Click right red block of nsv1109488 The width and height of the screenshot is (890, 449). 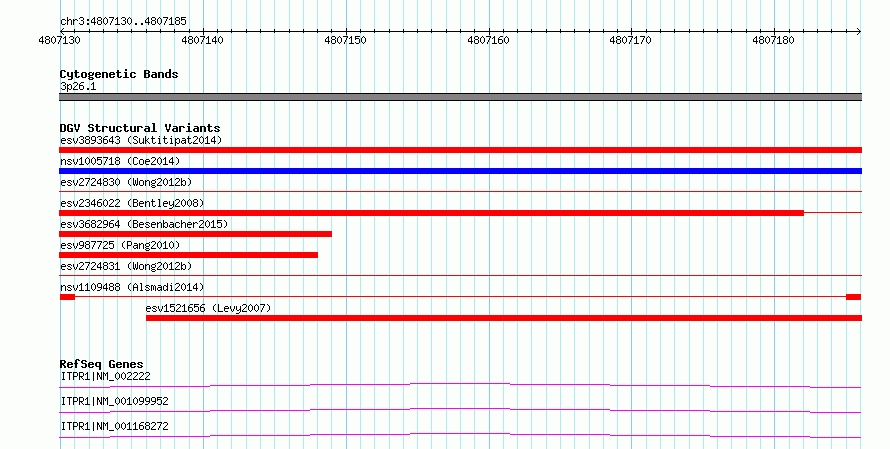pos(854,297)
